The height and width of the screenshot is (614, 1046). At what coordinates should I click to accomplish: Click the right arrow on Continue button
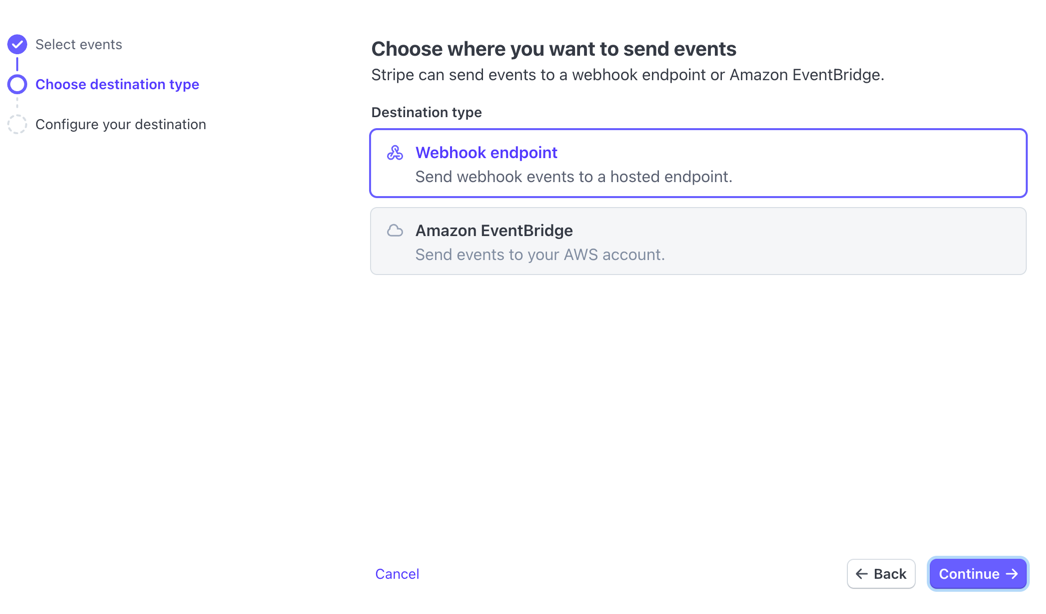[x=1012, y=574]
